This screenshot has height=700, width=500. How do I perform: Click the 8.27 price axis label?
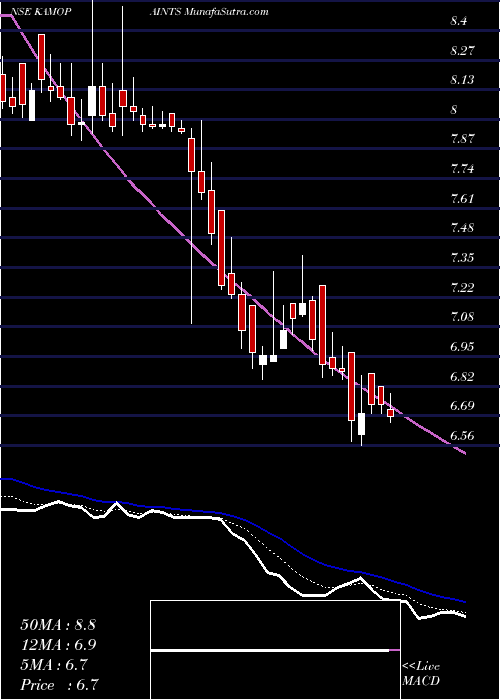(x=461, y=50)
